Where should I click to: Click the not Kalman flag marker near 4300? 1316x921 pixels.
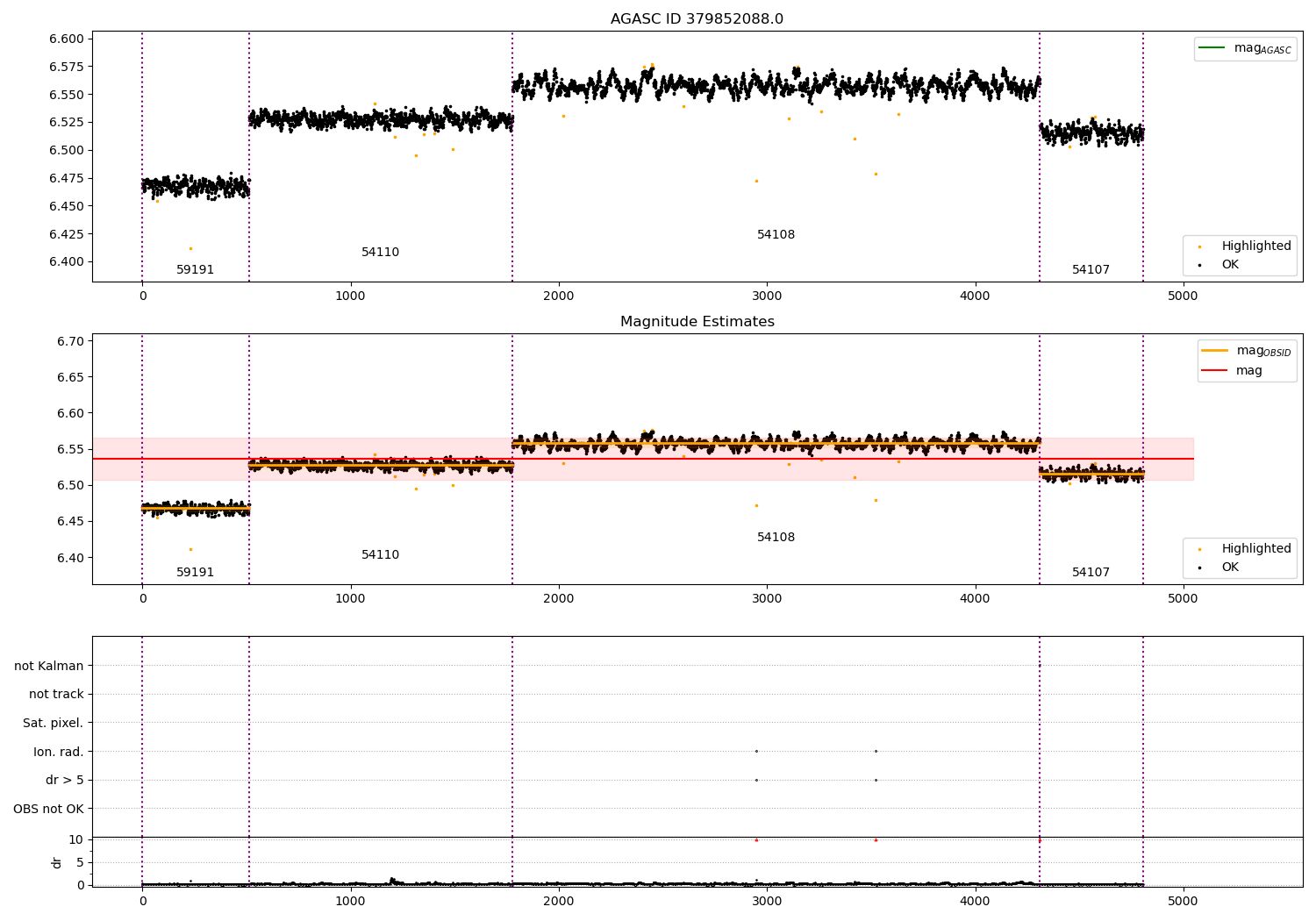click(x=1040, y=666)
